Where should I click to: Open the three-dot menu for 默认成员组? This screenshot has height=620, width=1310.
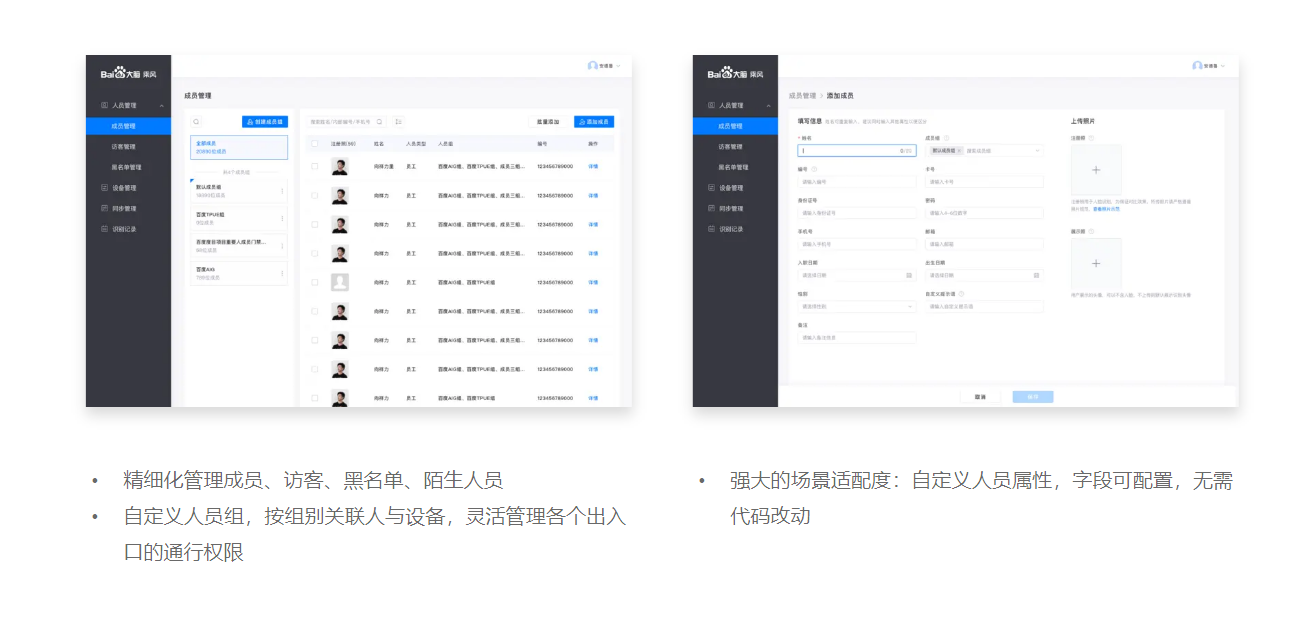(x=282, y=190)
